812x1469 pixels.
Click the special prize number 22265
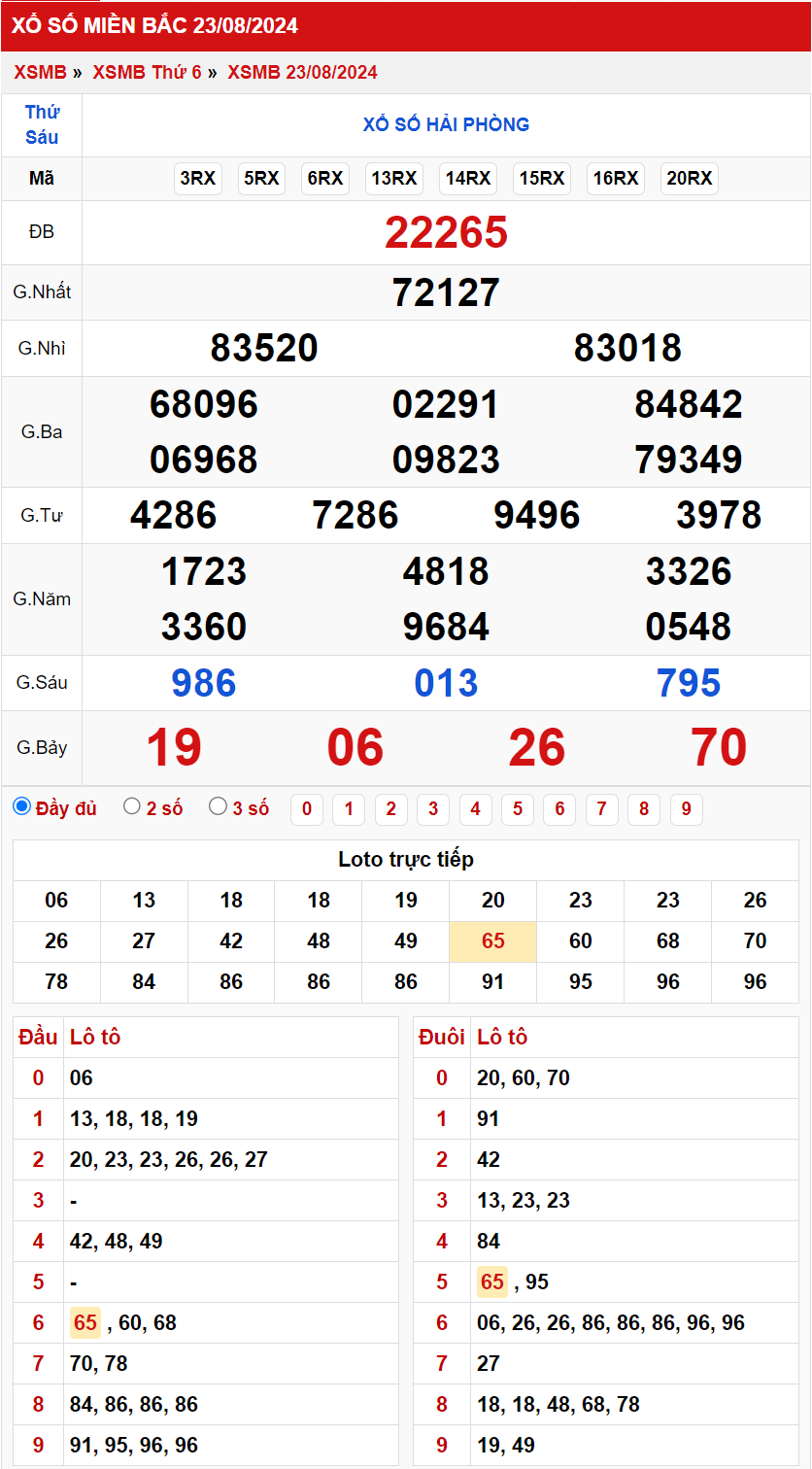(x=446, y=233)
